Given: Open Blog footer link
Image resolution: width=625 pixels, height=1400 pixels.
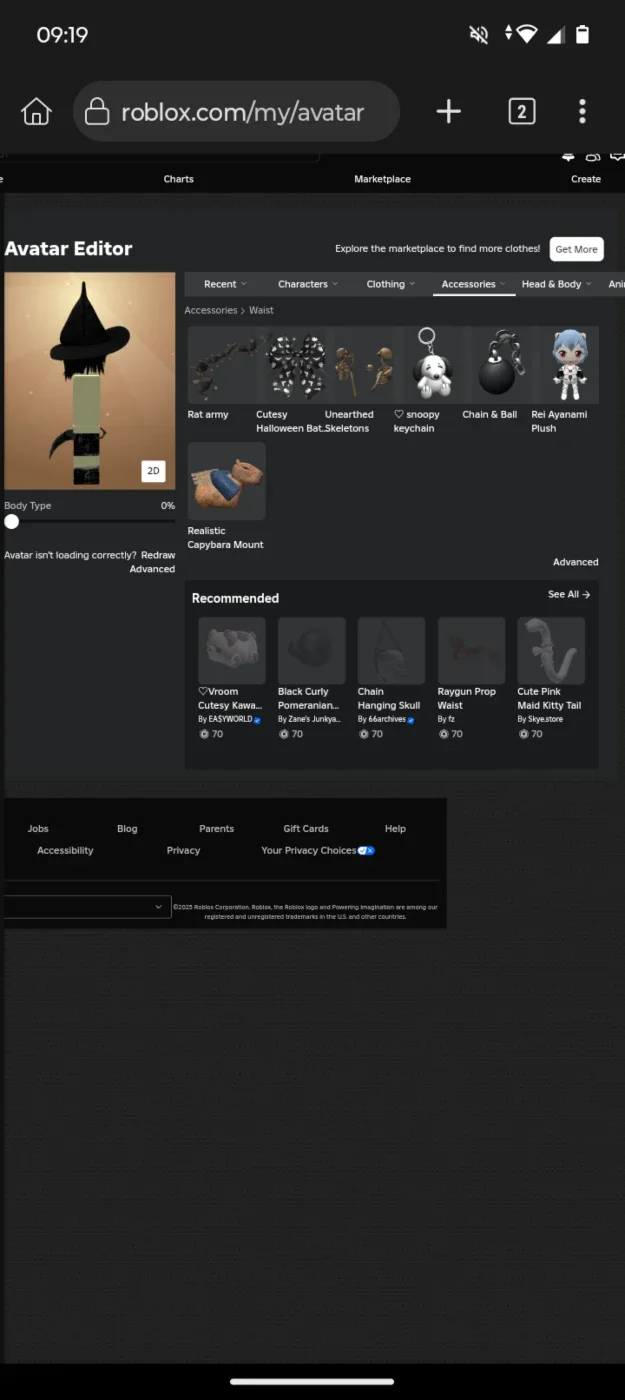Looking at the screenshot, I should 127,829.
